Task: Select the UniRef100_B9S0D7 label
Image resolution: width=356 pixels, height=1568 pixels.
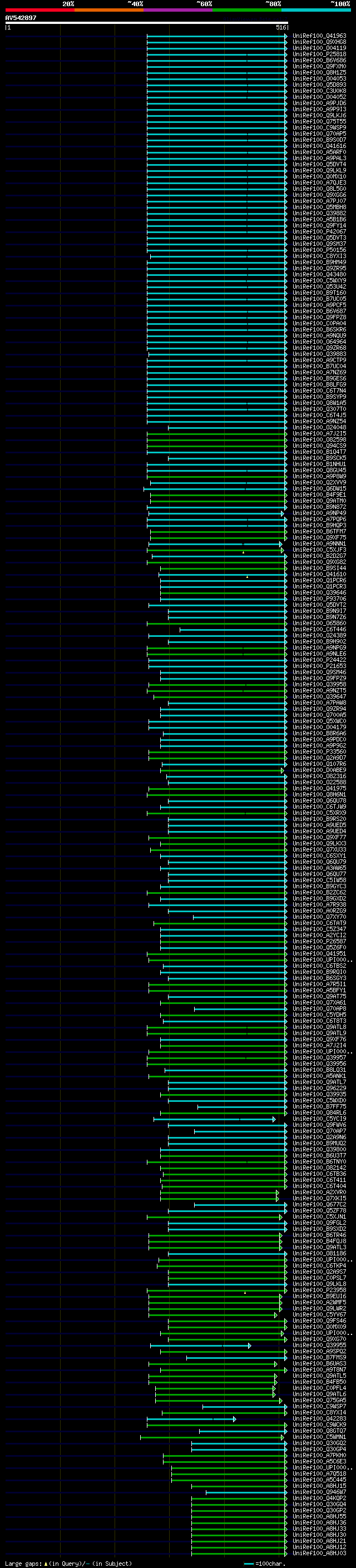Action: coord(319,140)
